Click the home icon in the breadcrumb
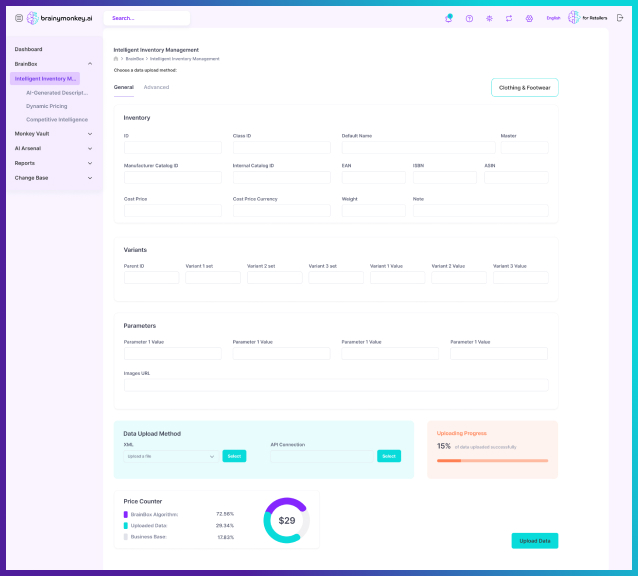Image resolution: width=638 pixels, height=576 pixels. click(x=116, y=59)
